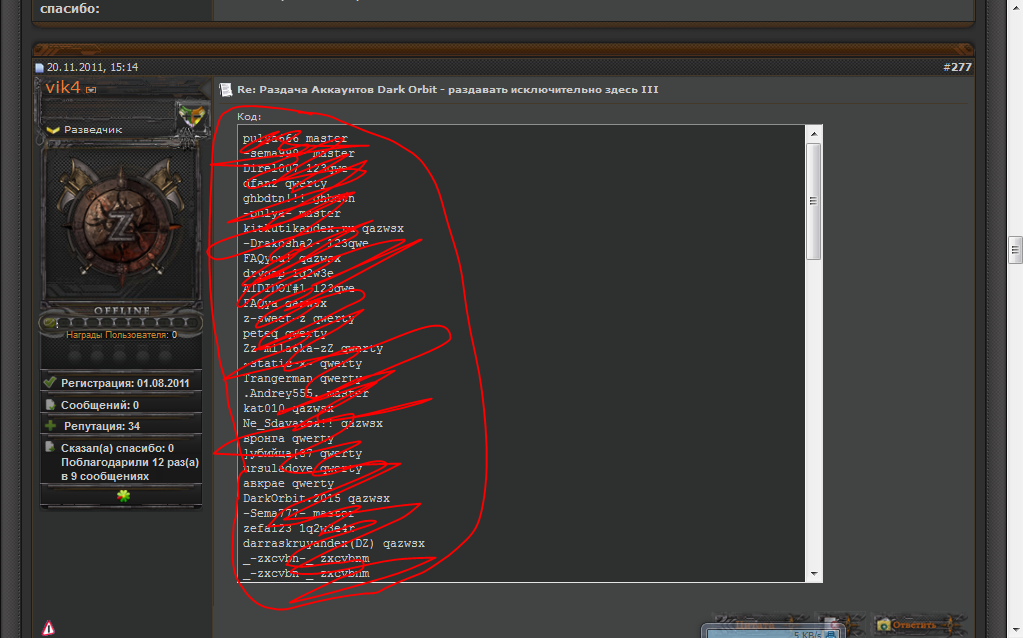Click the user reputation bar under OFFLINE
This screenshot has height=638, width=1023.
click(121, 322)
